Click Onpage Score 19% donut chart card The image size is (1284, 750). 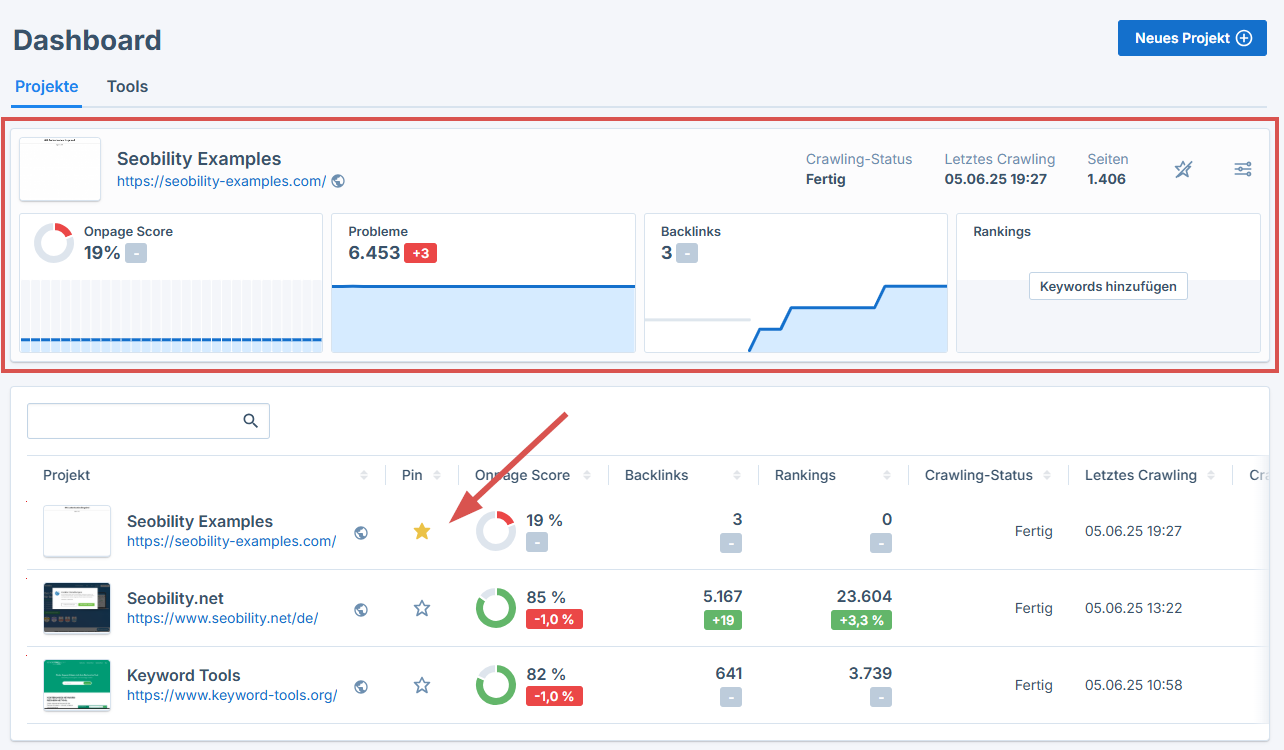click(171, 283)
